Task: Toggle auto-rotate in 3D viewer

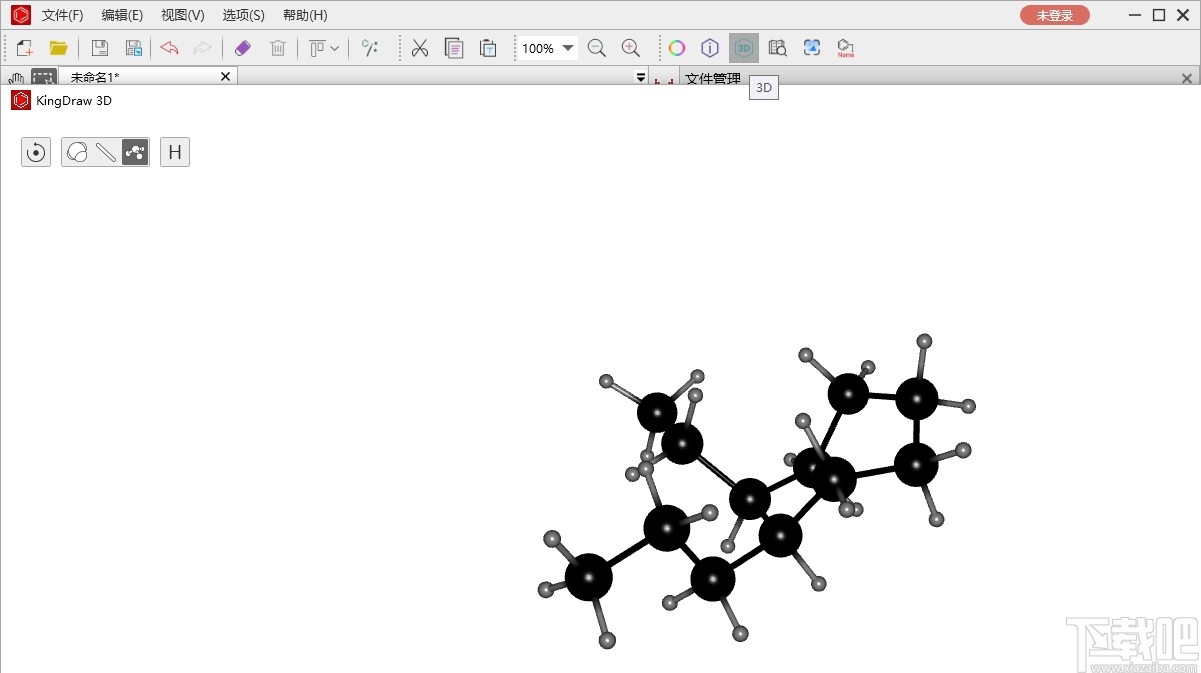Action: tap(36, 152)
